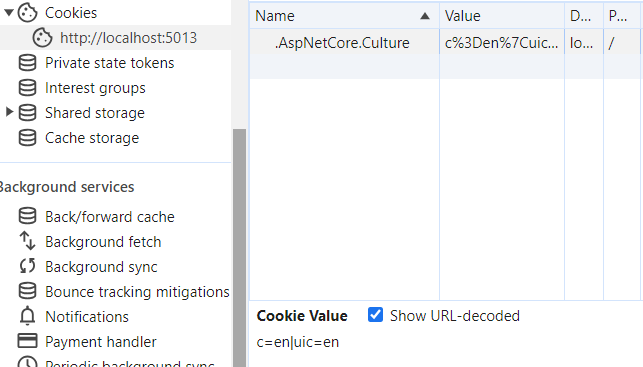Click the Background sync icon
This screenshot has width=643, height=367.
click(x=27, y=266)
